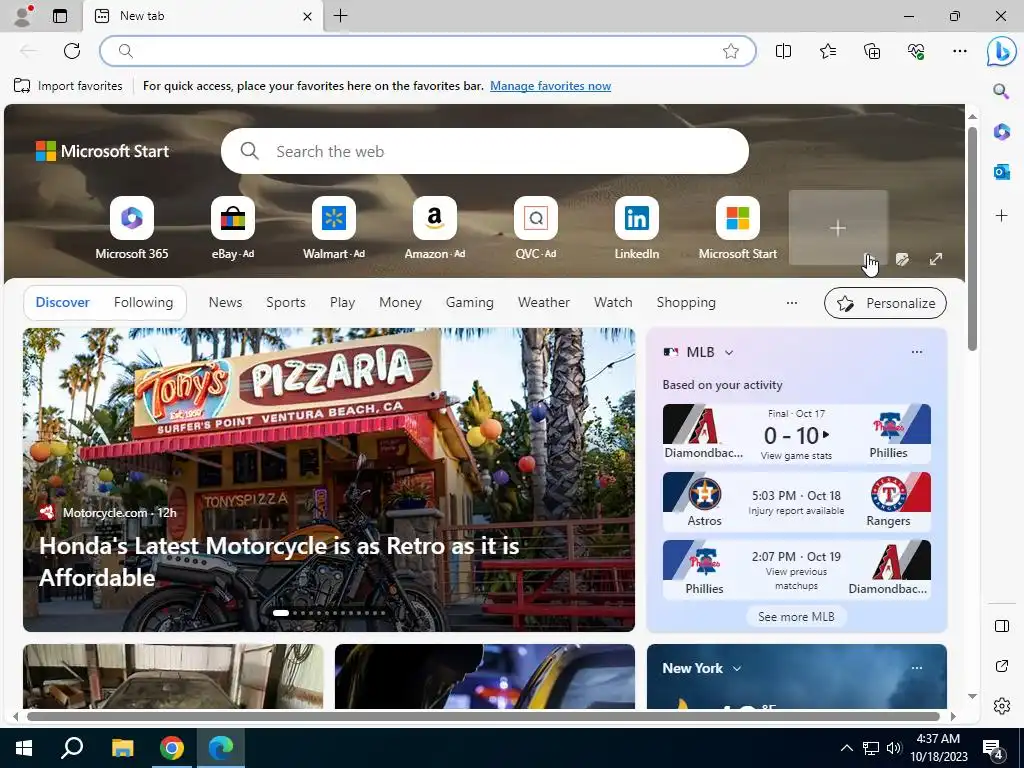Show more feed categories ellipsis
Screen dimensions: 1024x768
pos(792,302)
